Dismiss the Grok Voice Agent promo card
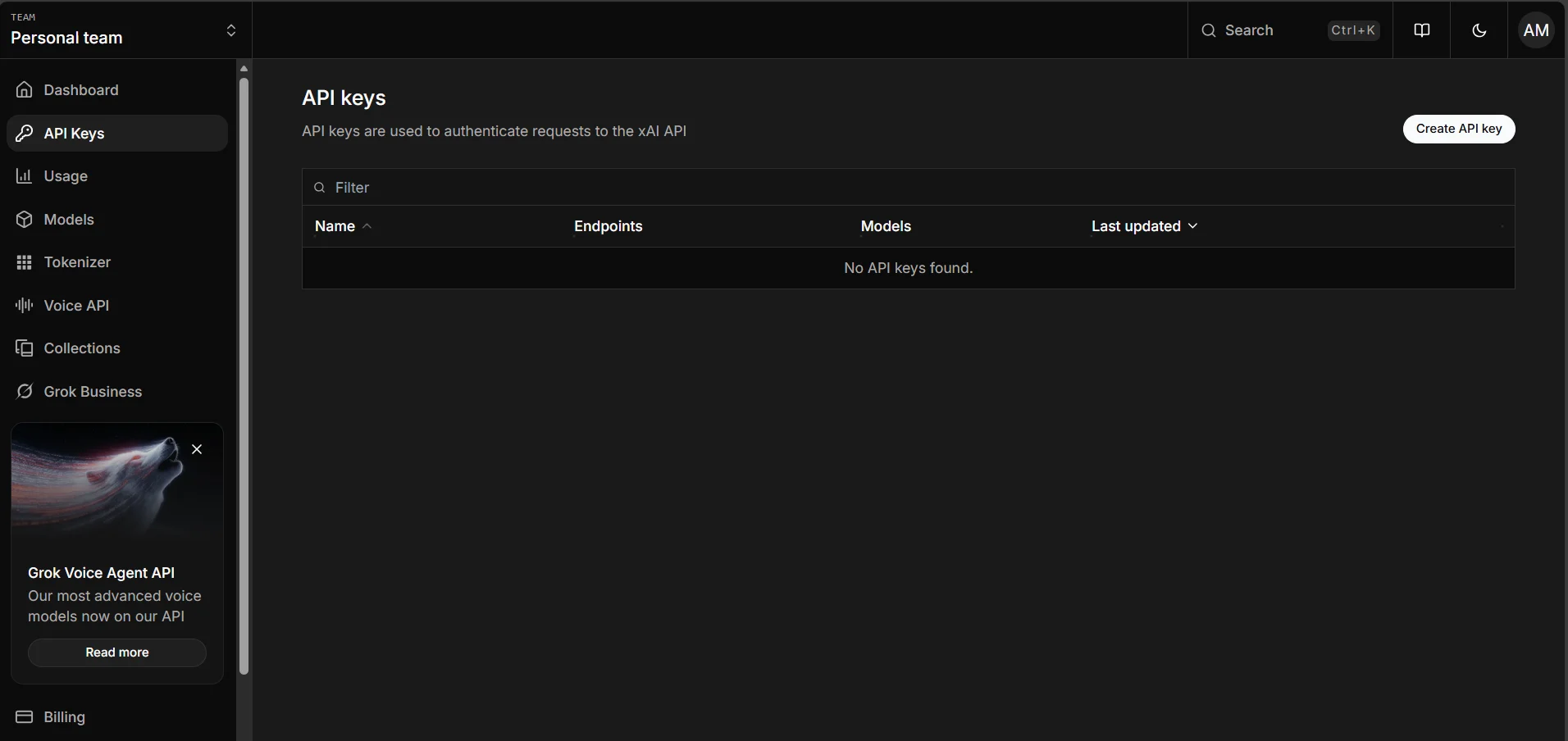Viewport: 1568px width, 741px height. 197,449
